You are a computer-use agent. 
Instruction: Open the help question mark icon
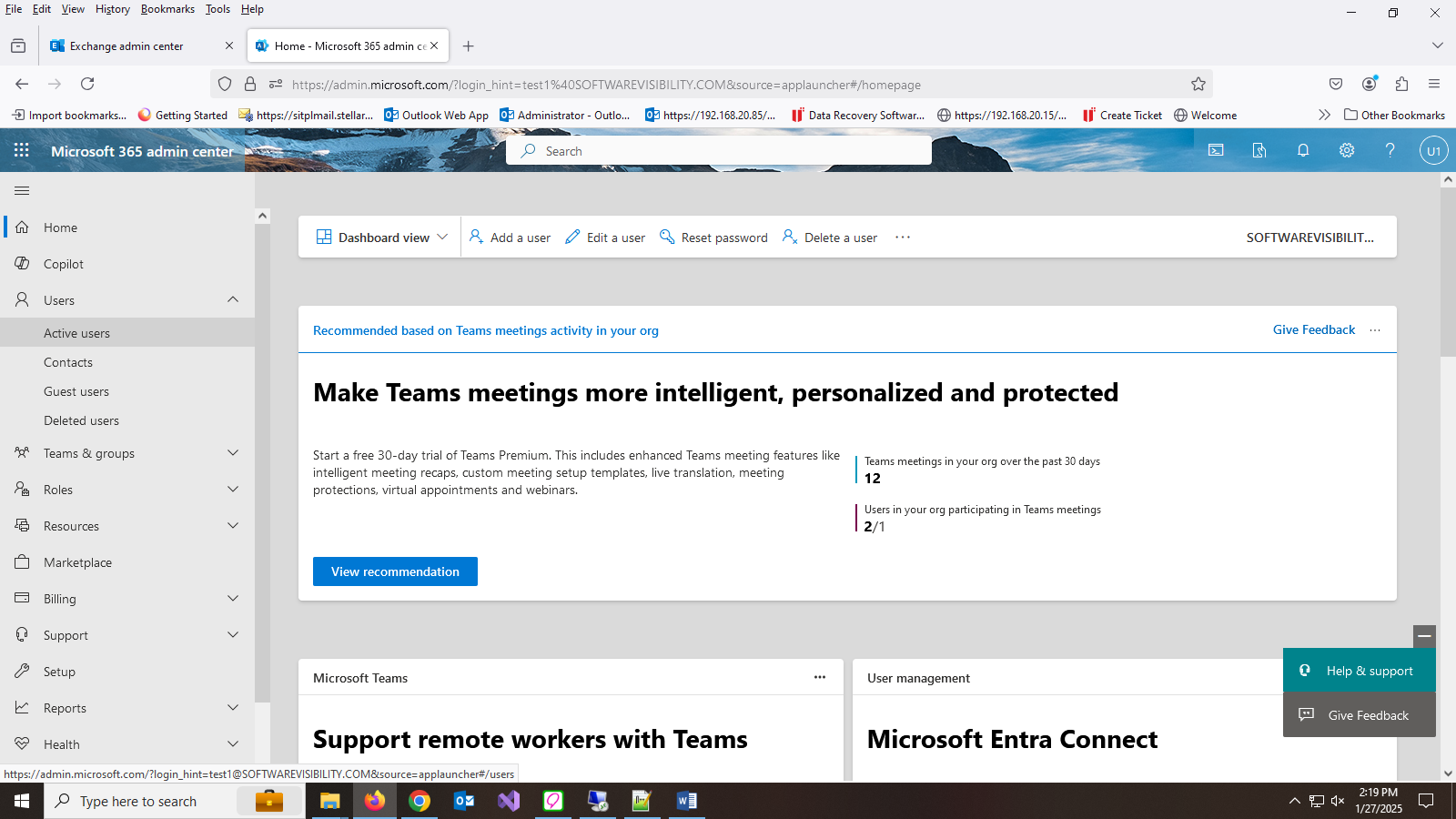1390,150
